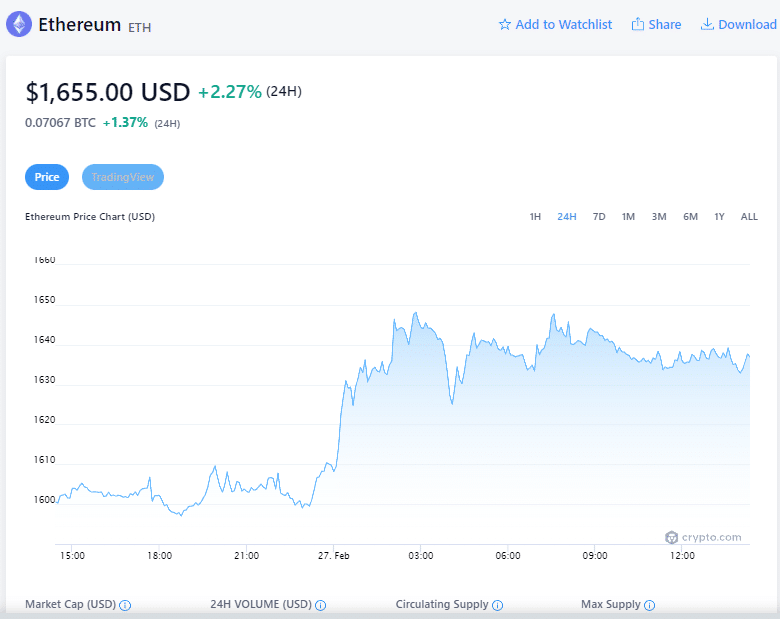
Task: Select the 6M time range
Action: pos(690,216)
